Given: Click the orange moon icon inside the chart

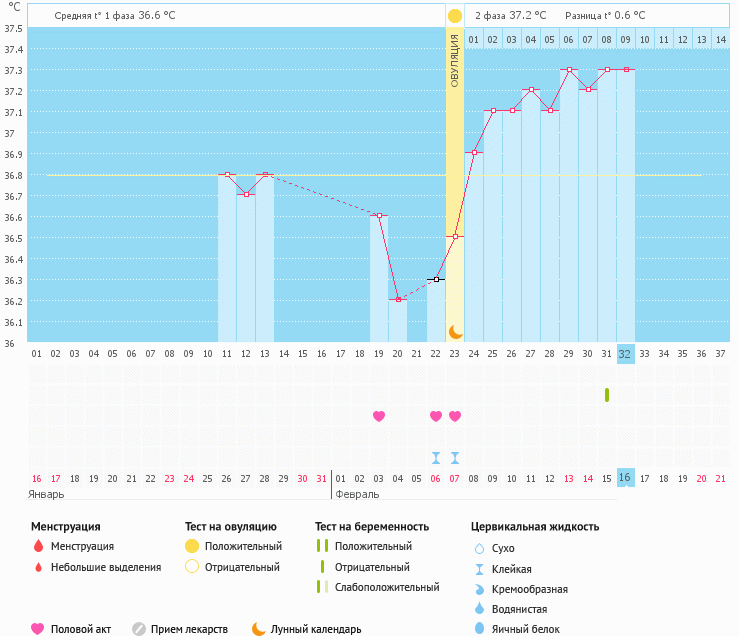Looking at the screenshot, I should [x=455, y=331].
